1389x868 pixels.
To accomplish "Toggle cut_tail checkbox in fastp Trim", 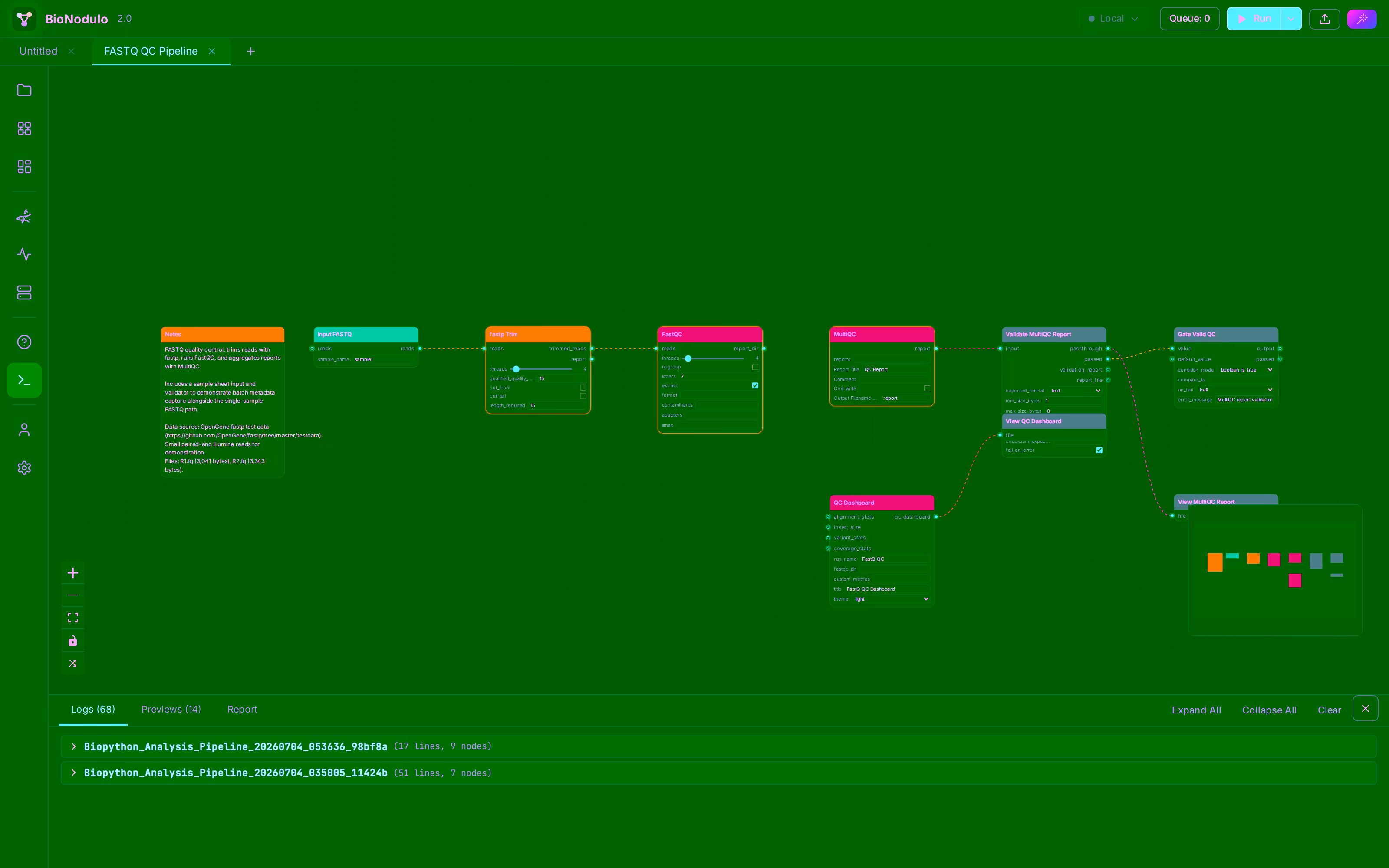I will point(583,396).
